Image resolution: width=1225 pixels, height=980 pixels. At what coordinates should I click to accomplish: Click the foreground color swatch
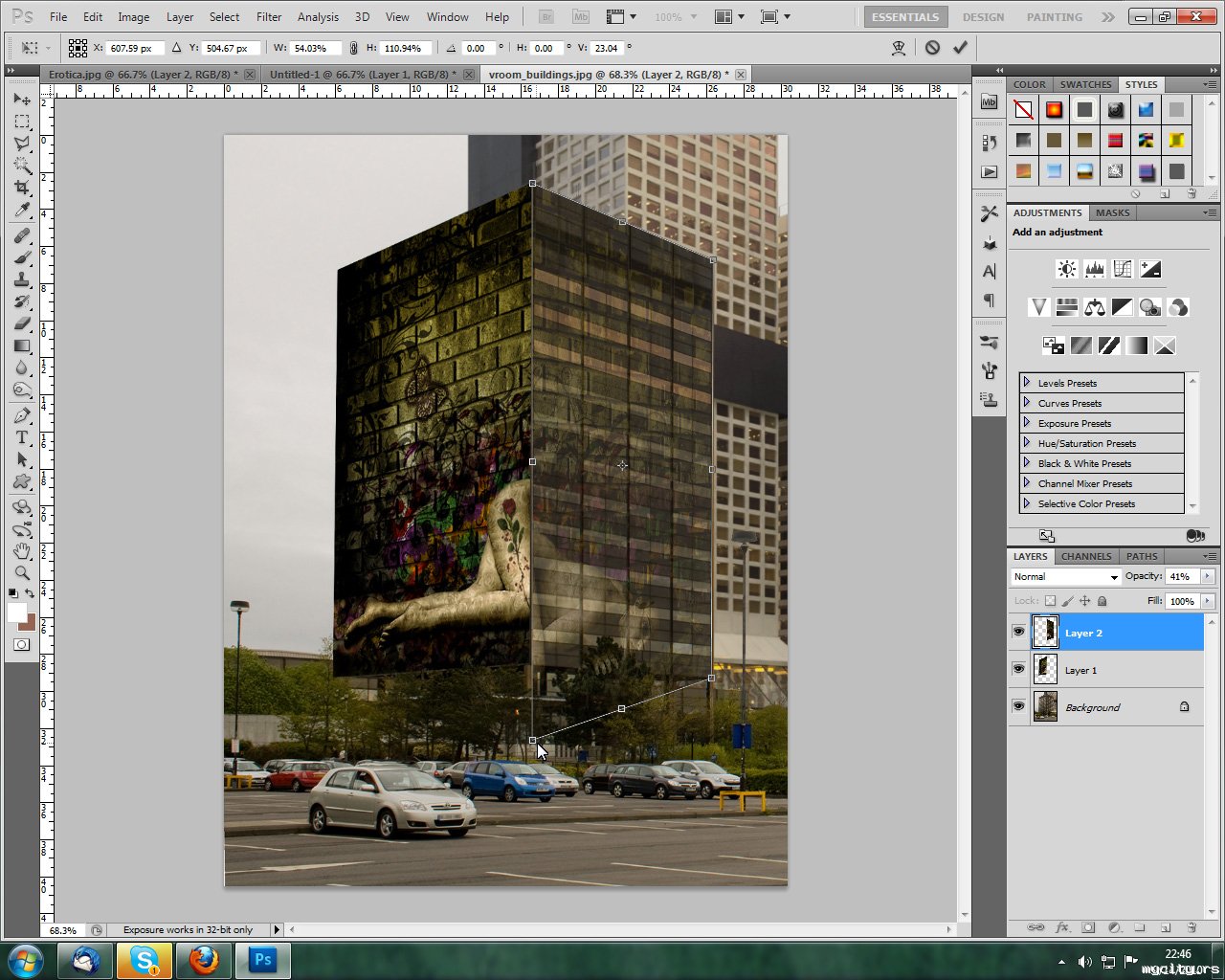(17, 612)
